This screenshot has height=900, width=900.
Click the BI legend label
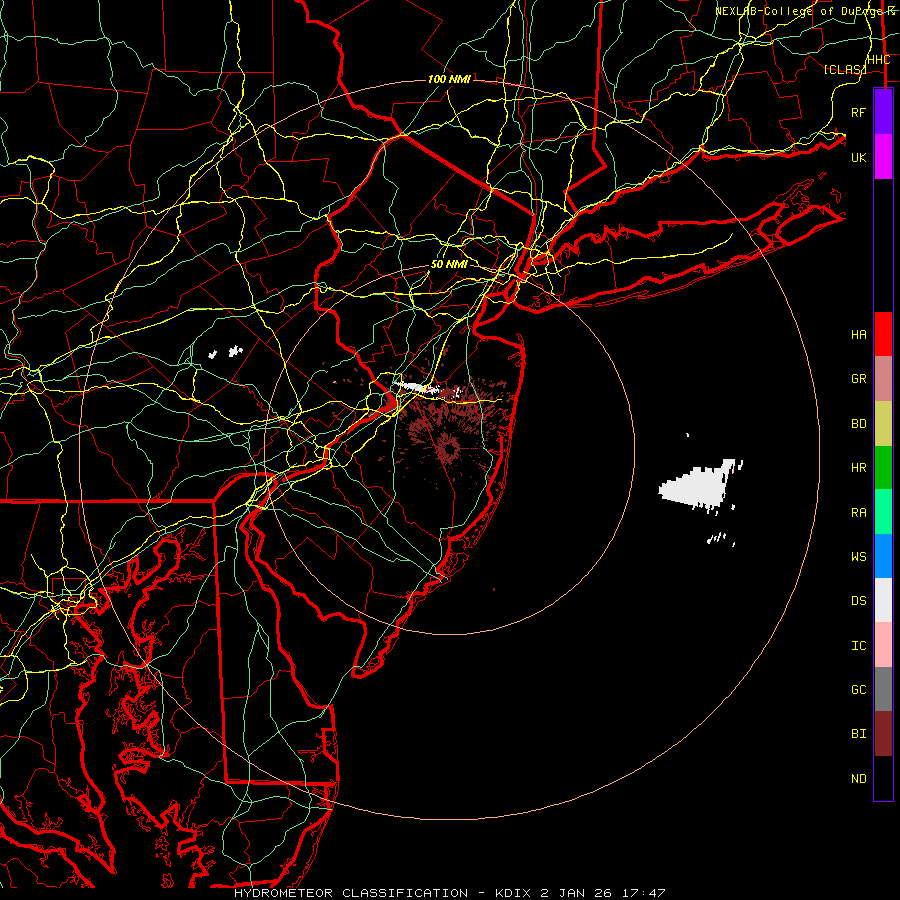click(858, 734)
